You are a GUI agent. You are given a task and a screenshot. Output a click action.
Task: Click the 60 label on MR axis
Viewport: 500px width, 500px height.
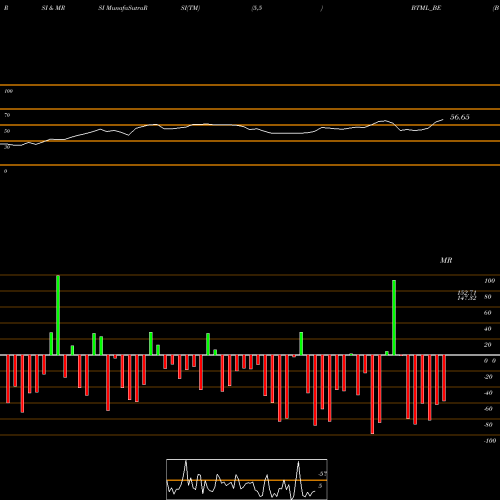tap(488, 313)
